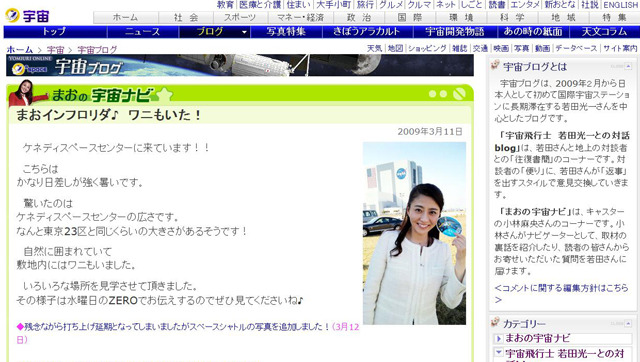Open the データベース link

576,48
